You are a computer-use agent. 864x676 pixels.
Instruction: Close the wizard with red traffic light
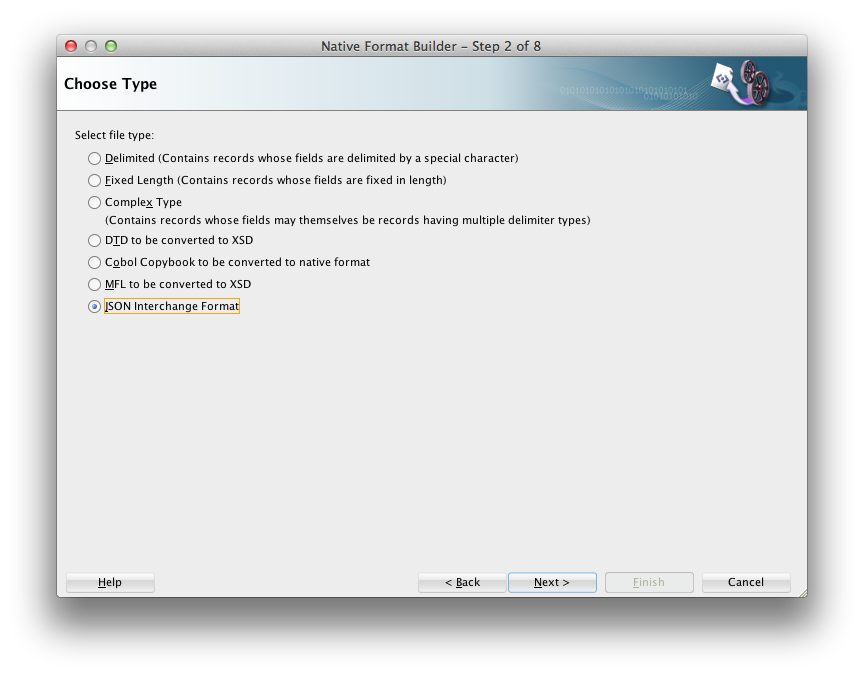(70, 45)
